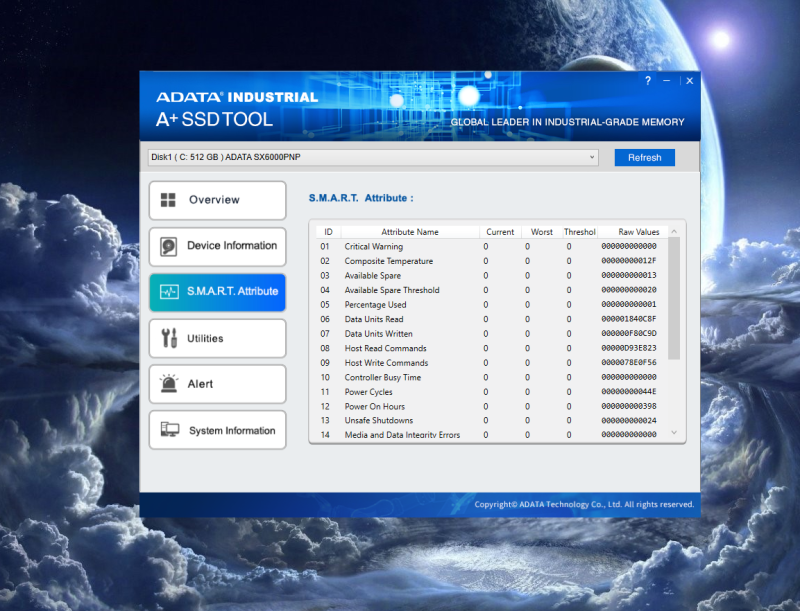Select the Media and Data Integrity Errors row
Screen dimensions: 800x611
[x=491, y=435]
